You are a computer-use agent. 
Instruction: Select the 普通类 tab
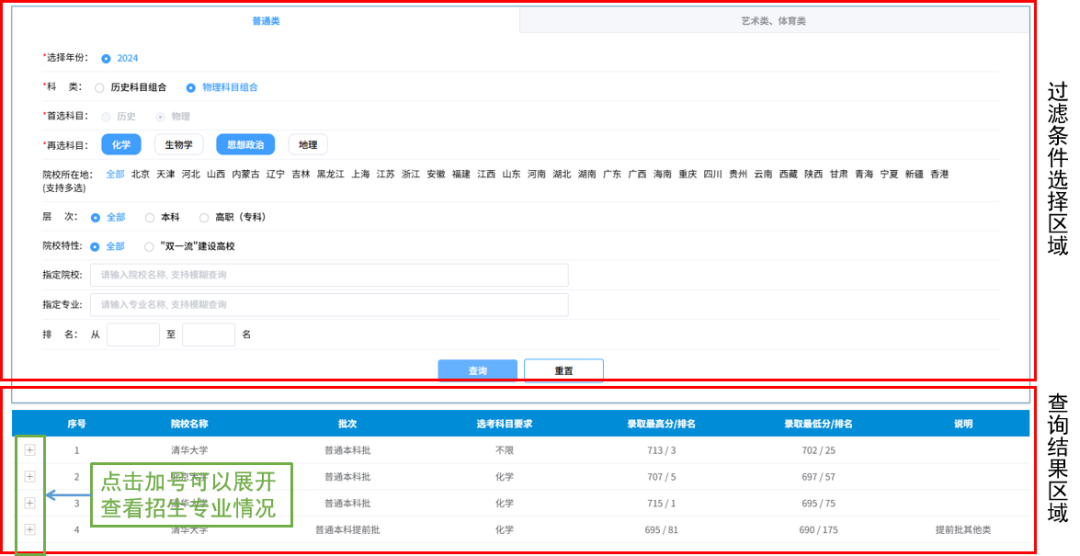tap(265, 21)
